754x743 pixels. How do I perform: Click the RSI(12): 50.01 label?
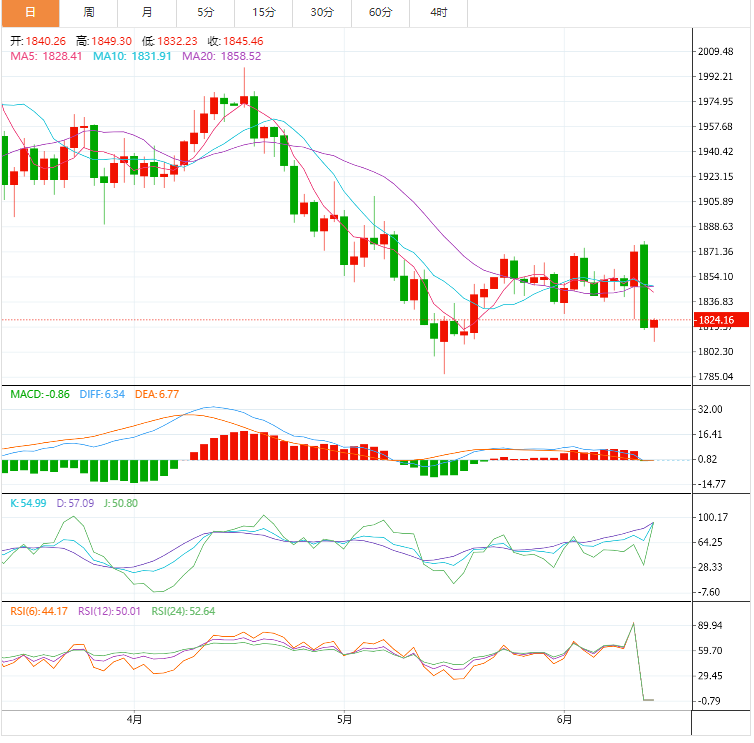click(110, 612)
